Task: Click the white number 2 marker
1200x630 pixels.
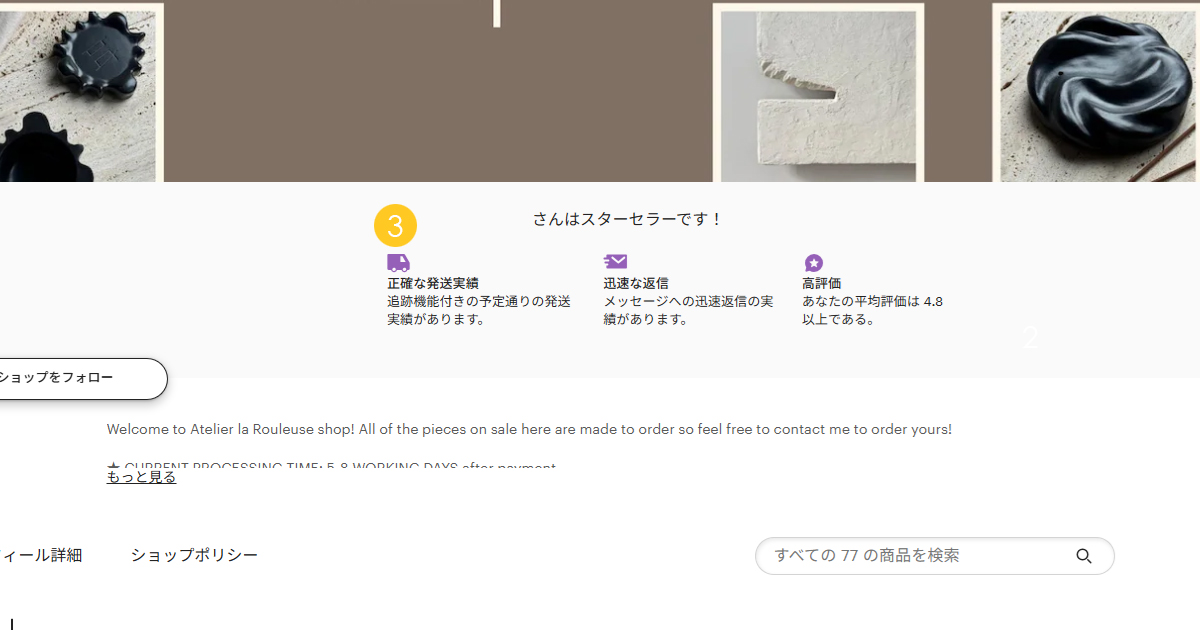Action: (1031, 338)
